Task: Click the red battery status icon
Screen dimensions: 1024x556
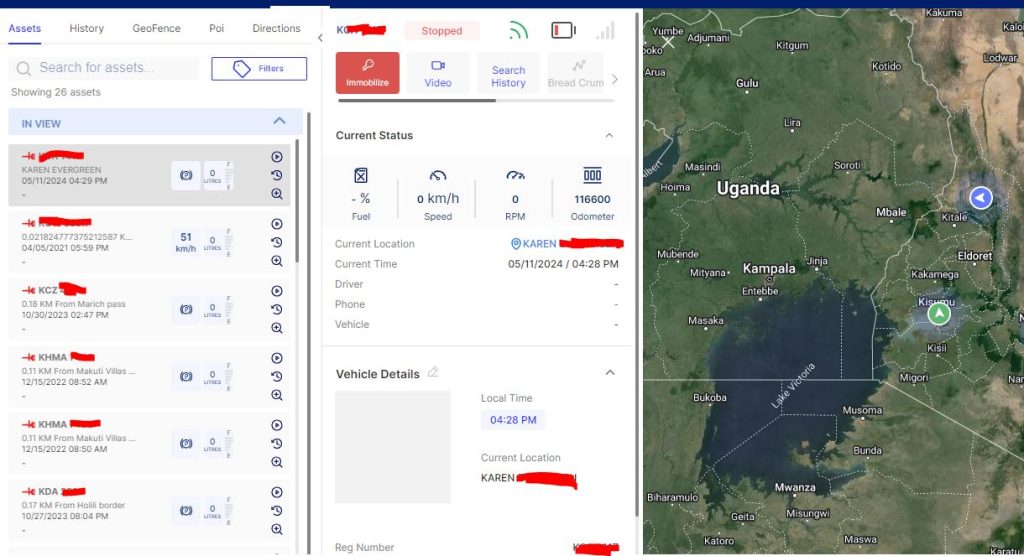Action: tap(563, 31)
